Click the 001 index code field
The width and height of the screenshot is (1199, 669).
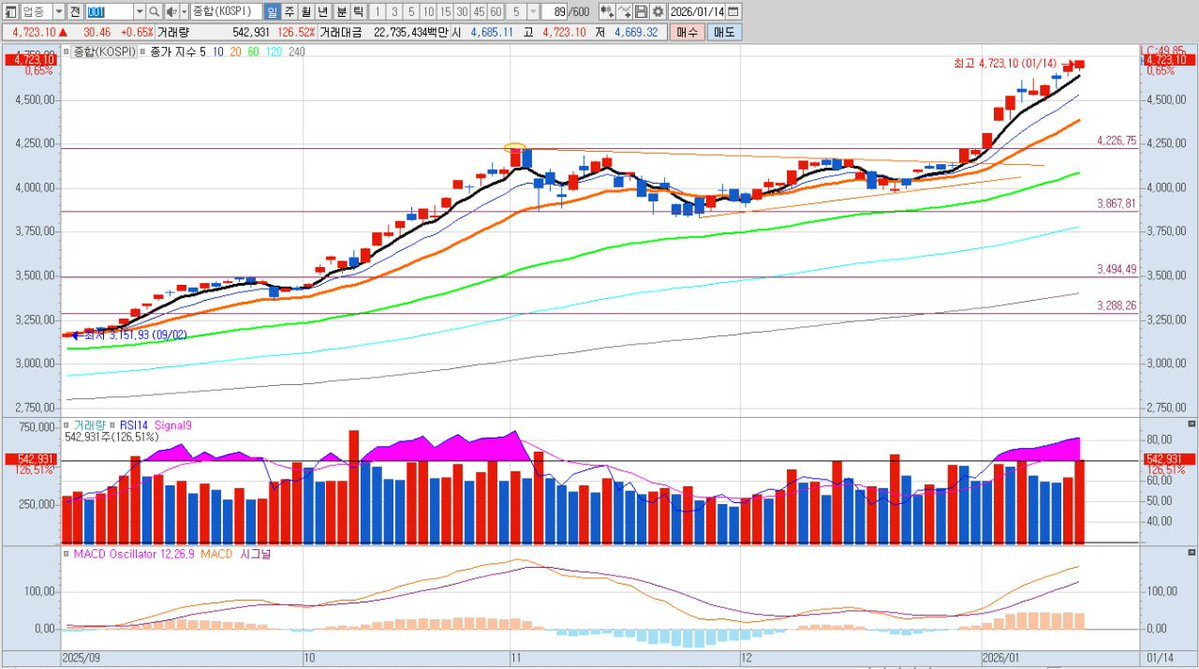109,11
